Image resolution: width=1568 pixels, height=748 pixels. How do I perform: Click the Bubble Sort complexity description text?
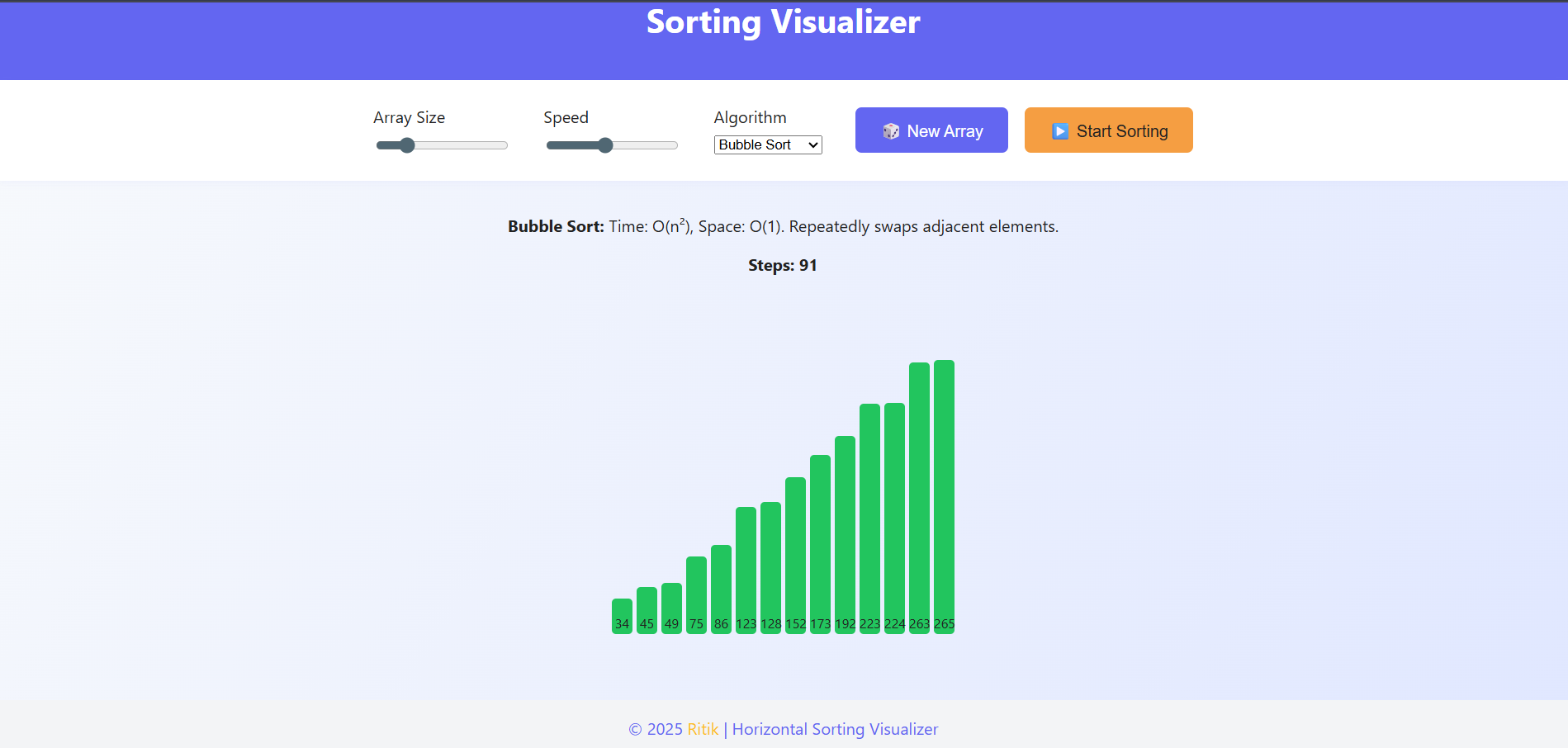(x=782, y=225)
